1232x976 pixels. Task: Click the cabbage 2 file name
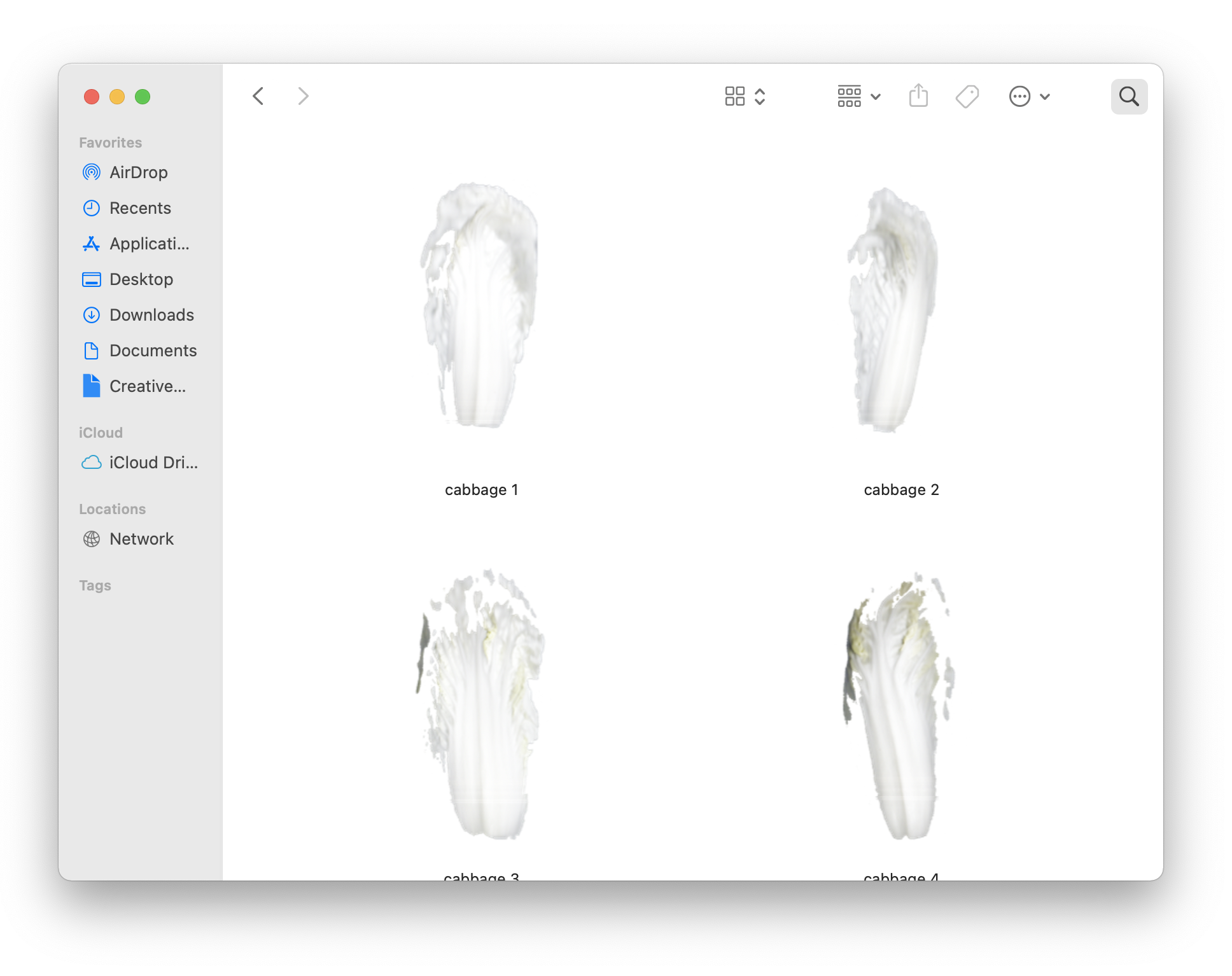pyautogui.click(x=901, y=489)
